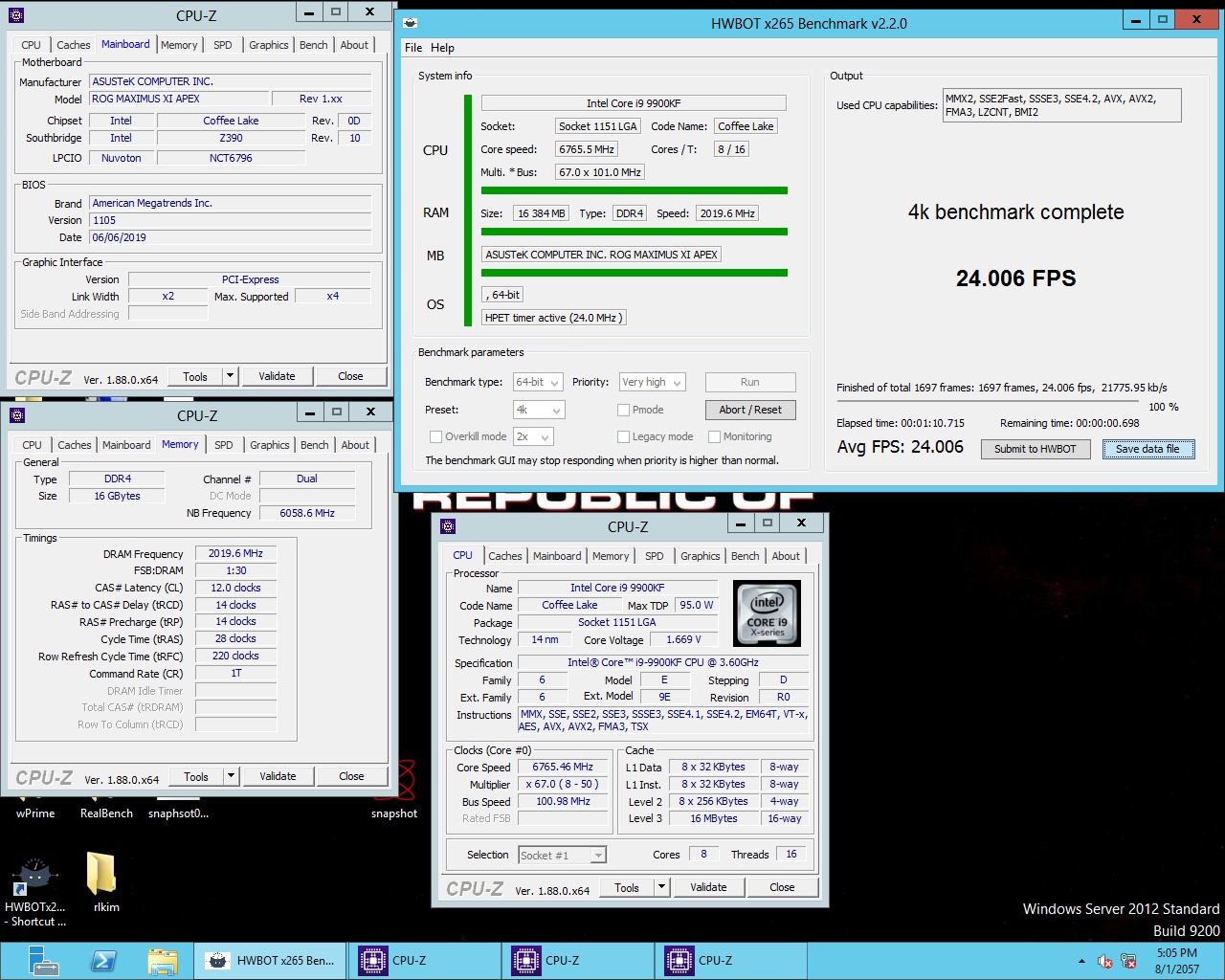Click the CPU-Z CPU window title icon

click(447, 526)
